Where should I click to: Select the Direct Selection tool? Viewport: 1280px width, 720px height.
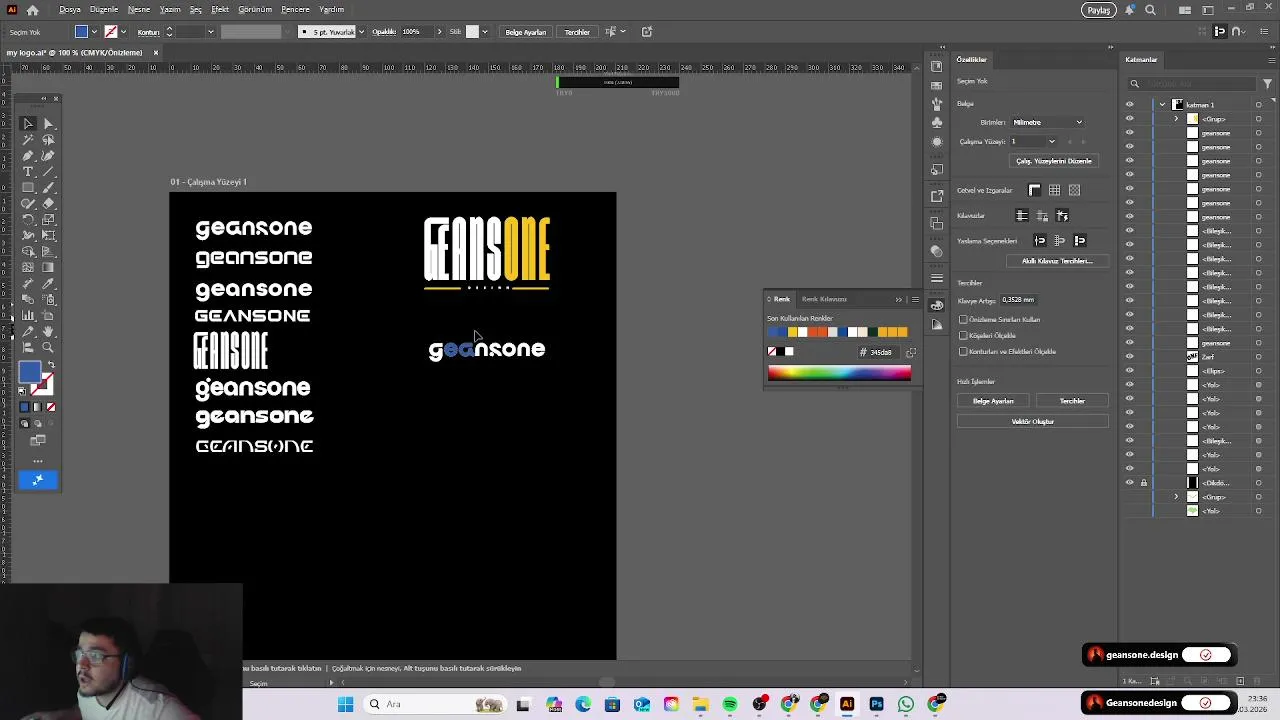coord(48,124)
